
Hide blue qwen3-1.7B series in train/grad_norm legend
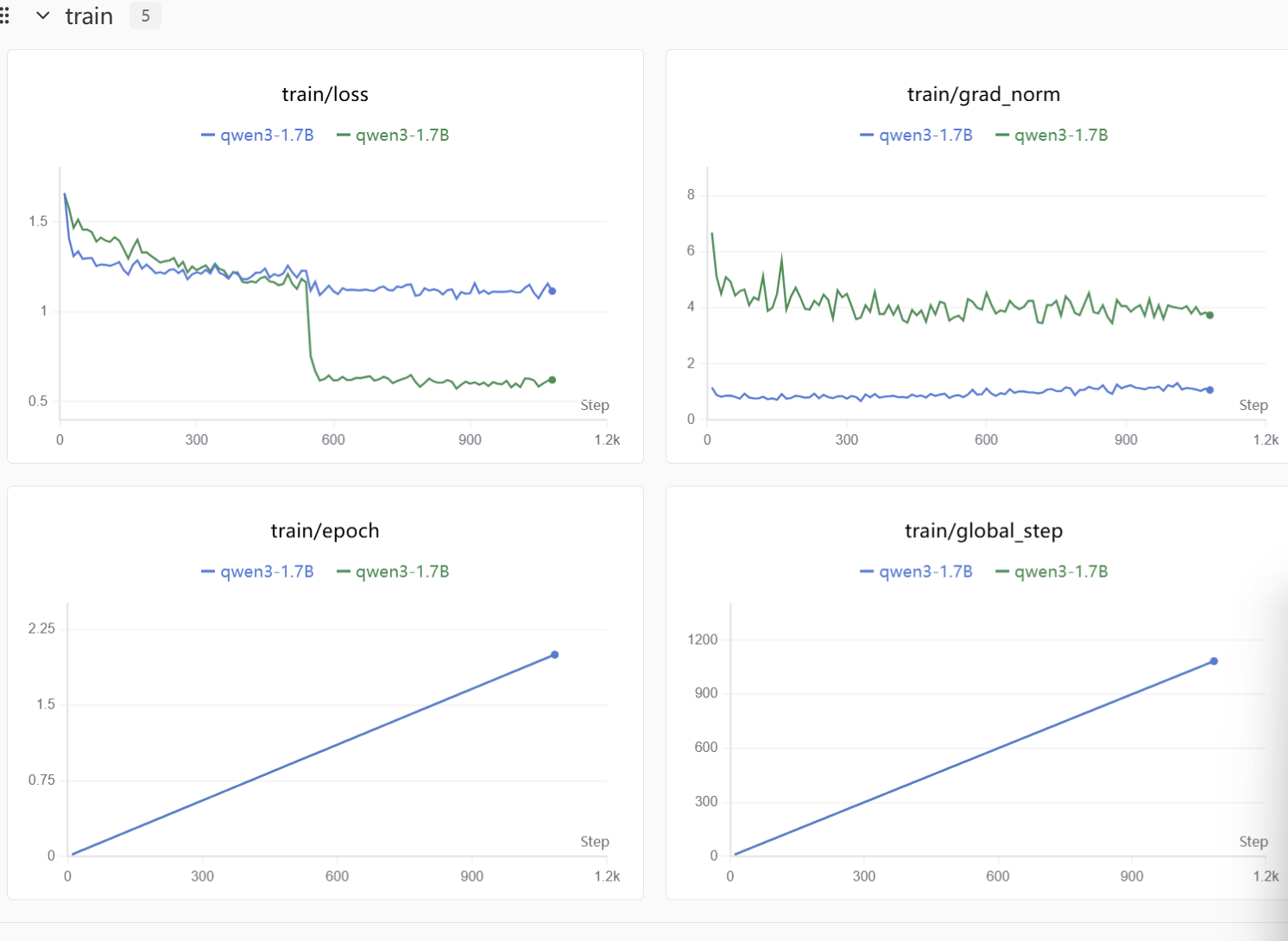(917, 136)
